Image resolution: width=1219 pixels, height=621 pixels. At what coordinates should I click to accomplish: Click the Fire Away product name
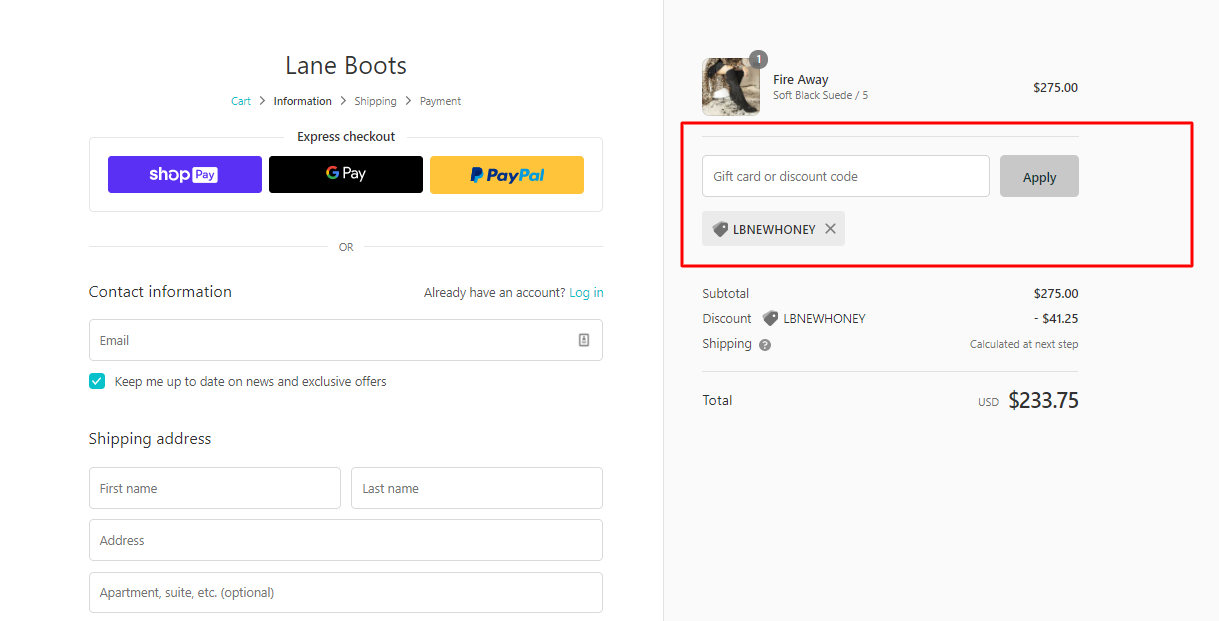pyautogui.click(x=801, y=80)
